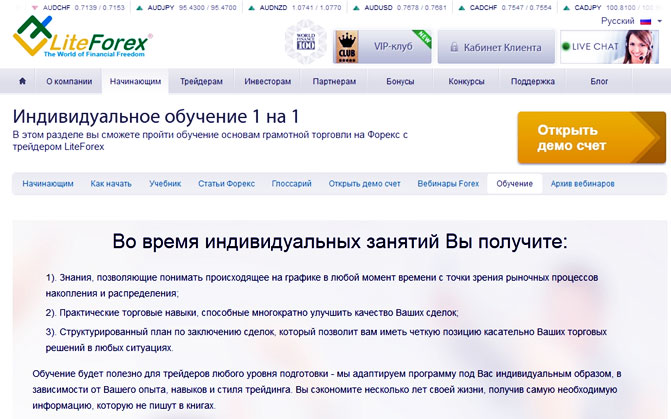Click the red down arrow beside AUDCHF

tap(35, 8)
